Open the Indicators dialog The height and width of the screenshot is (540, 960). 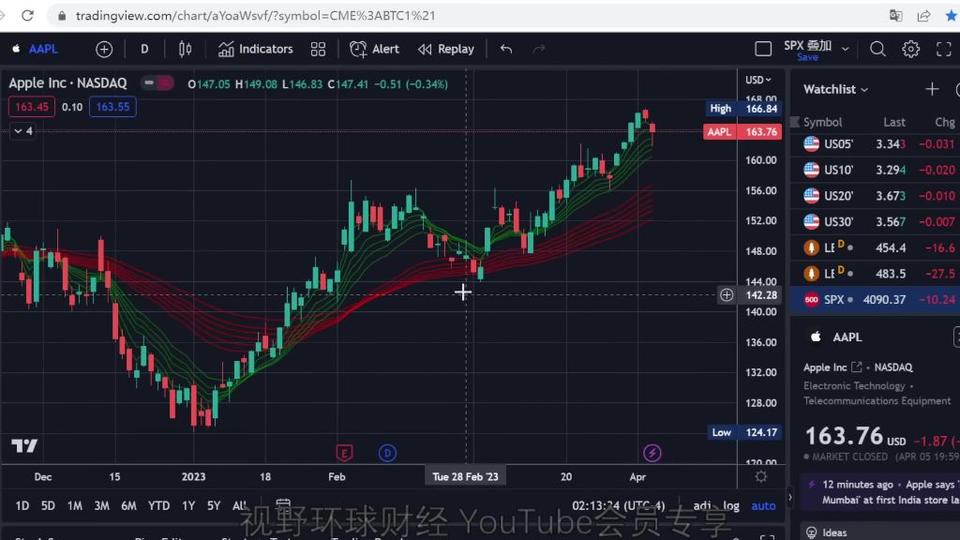(256, 49)
